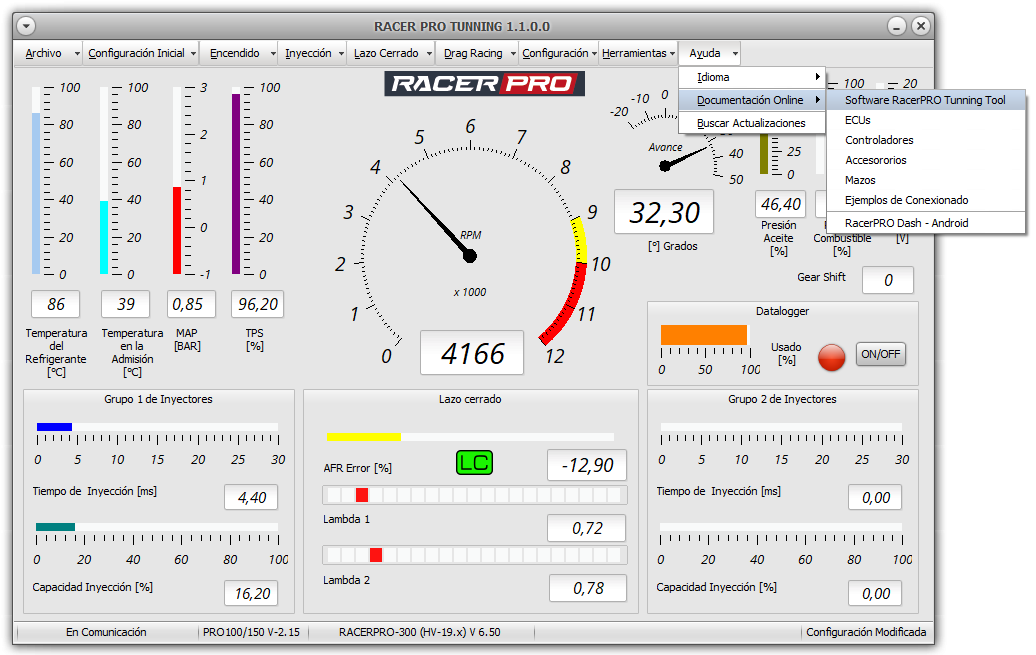The width and height of the screenshot is (1036, 655).
Task: Select Accesororios in submenu
Action: click(x=926, y=160)
